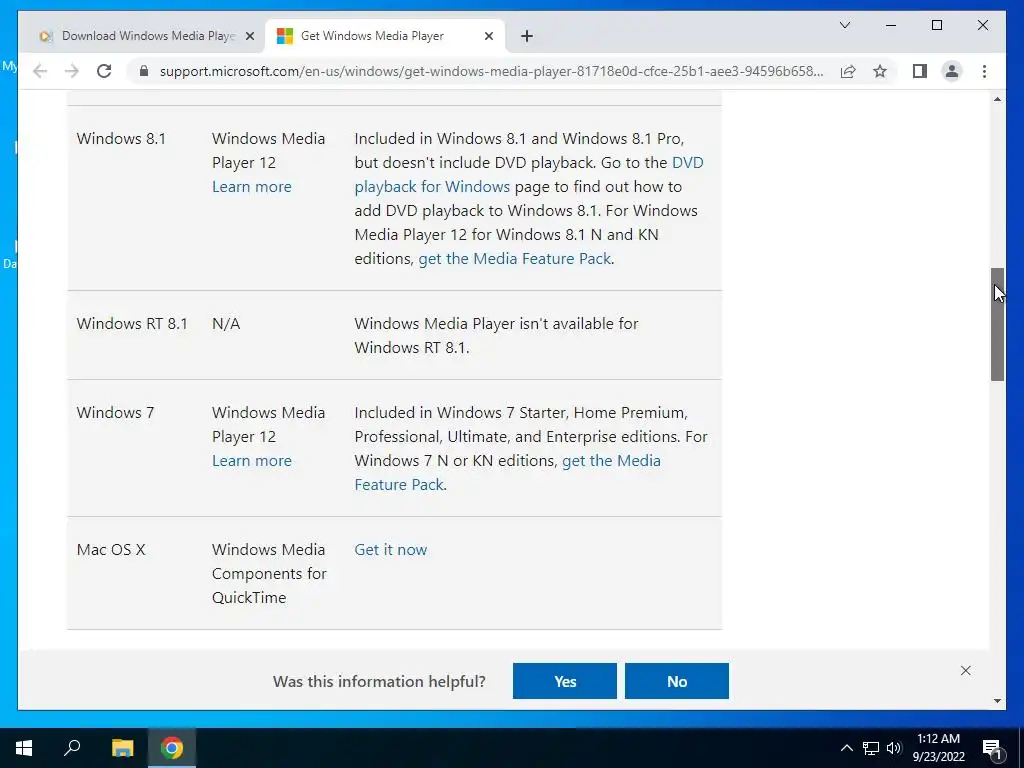The width and height of the screenshot is (1024, 768).
Task: Click the address bar URL
Action: (x=491, y=71)
